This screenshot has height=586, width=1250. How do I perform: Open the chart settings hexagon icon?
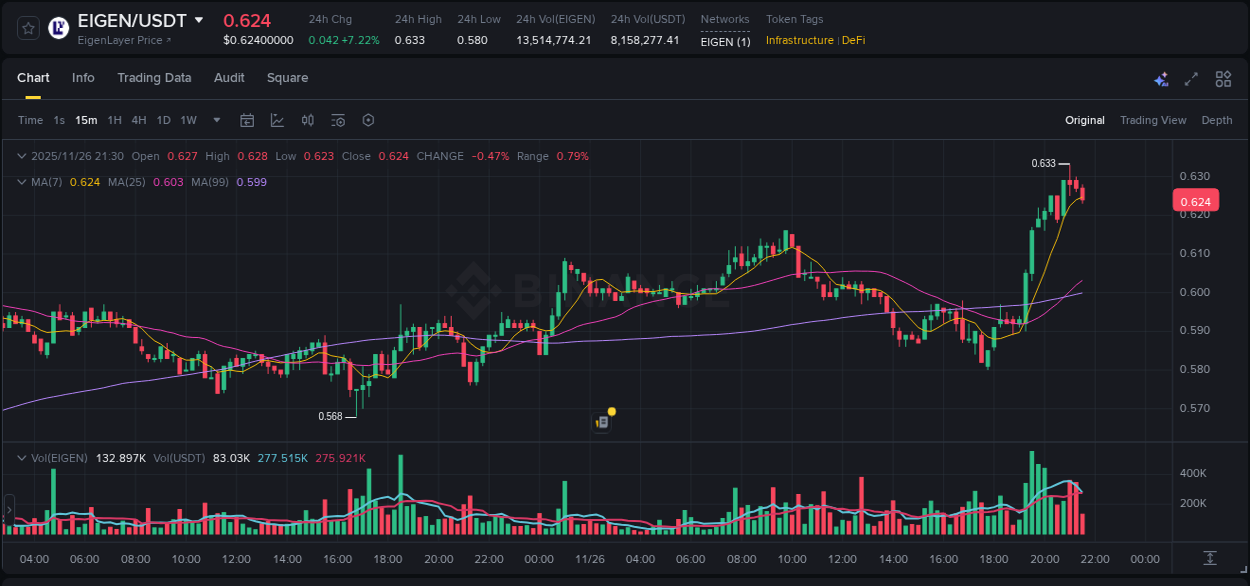click(368, 120)
